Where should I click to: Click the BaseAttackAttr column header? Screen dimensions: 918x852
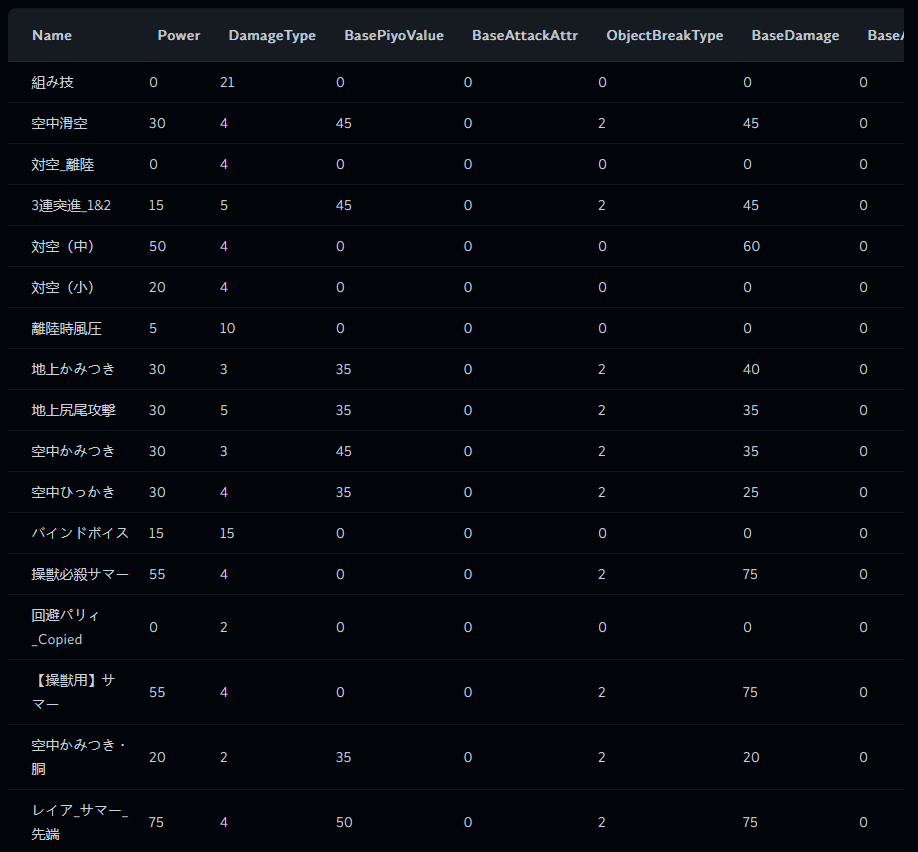pos(525,35)
